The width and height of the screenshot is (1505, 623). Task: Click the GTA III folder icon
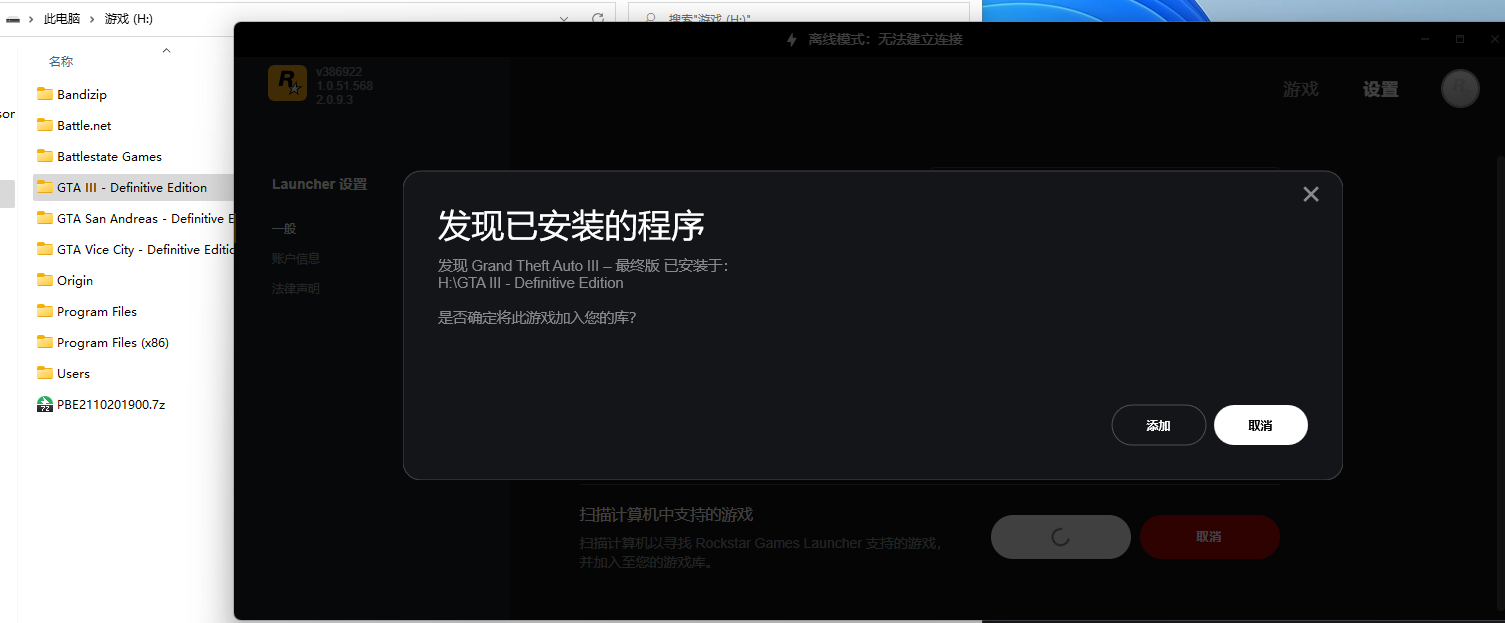(x=45, y=187)
